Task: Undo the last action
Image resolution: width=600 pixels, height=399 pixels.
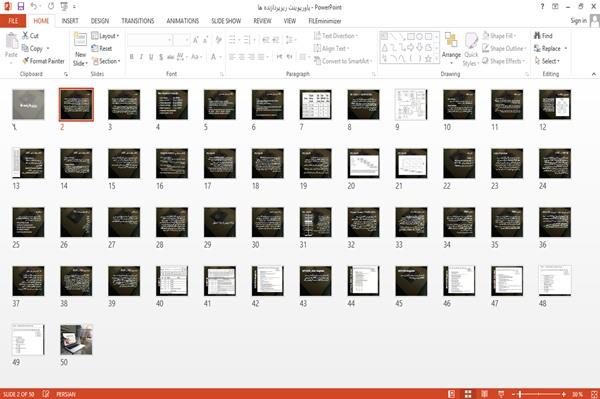Action: coord(34,7)
